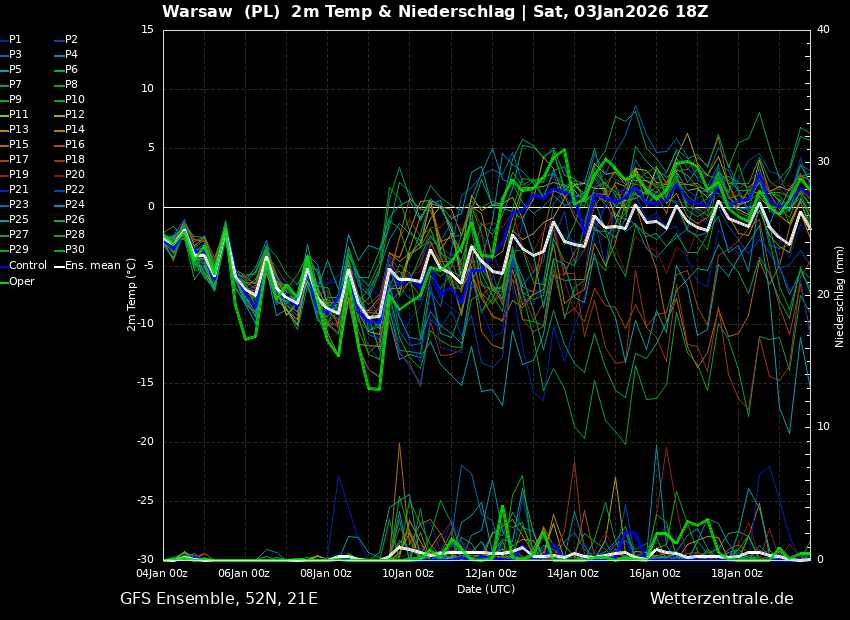
Task: Select the P24 legend label
Action: tap(75, 204)
